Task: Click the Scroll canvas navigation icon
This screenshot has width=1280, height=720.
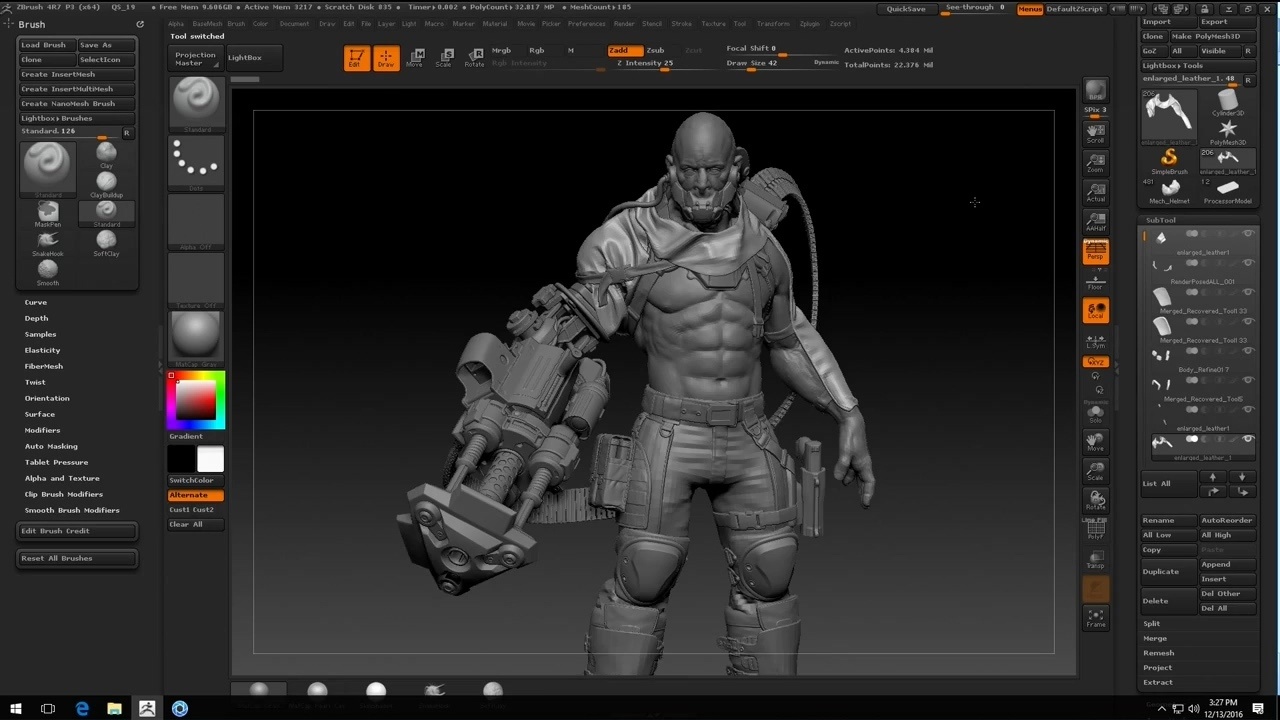Action: point(1096,133)
